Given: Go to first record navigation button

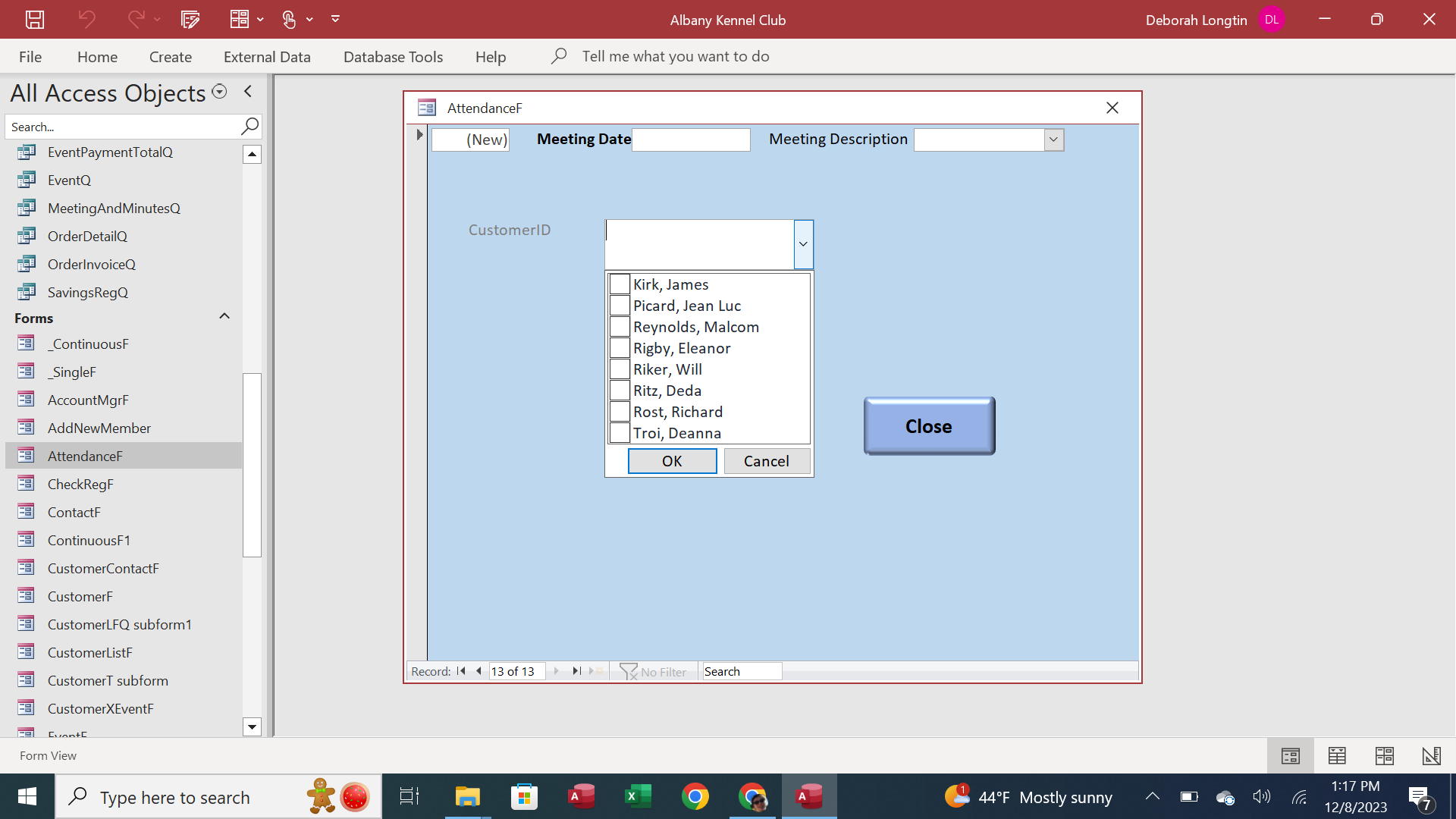Looking at the screenshot, I should (461, 671).
